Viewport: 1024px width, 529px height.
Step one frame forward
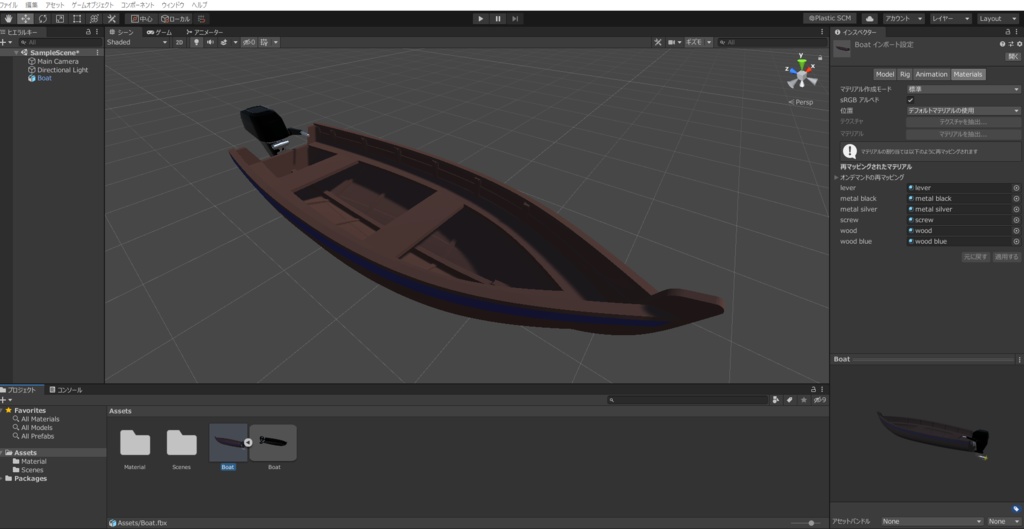pyautogui.click(x=515, y=19)
